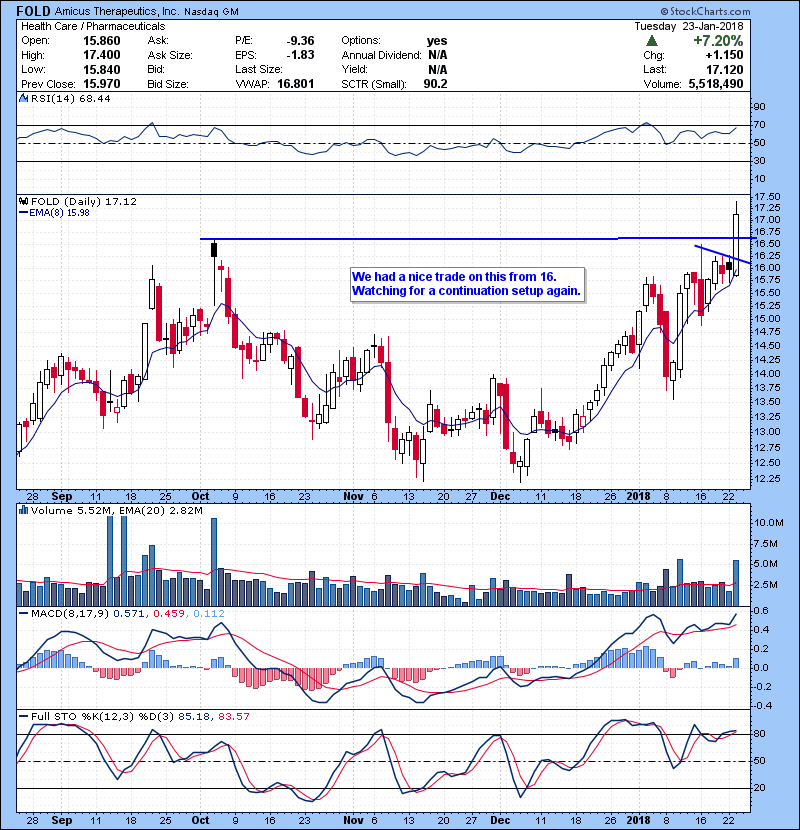Click the 17.50 price axis label
Image resolution: width=800 pixels, height=830 pixels.
tap(766, 197)
